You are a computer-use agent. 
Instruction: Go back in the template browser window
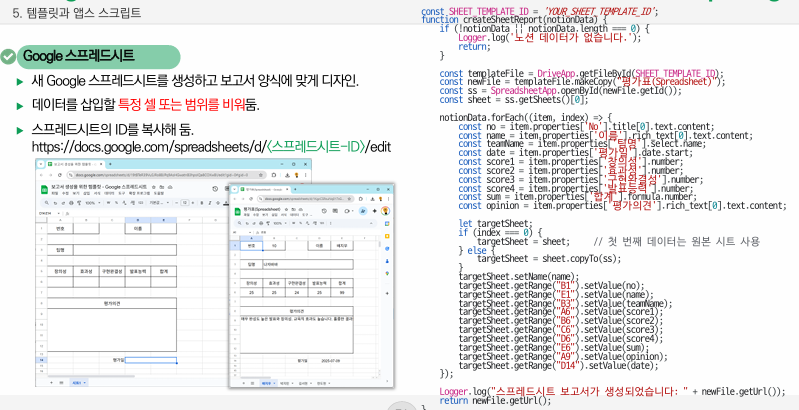tap(41, 175)
